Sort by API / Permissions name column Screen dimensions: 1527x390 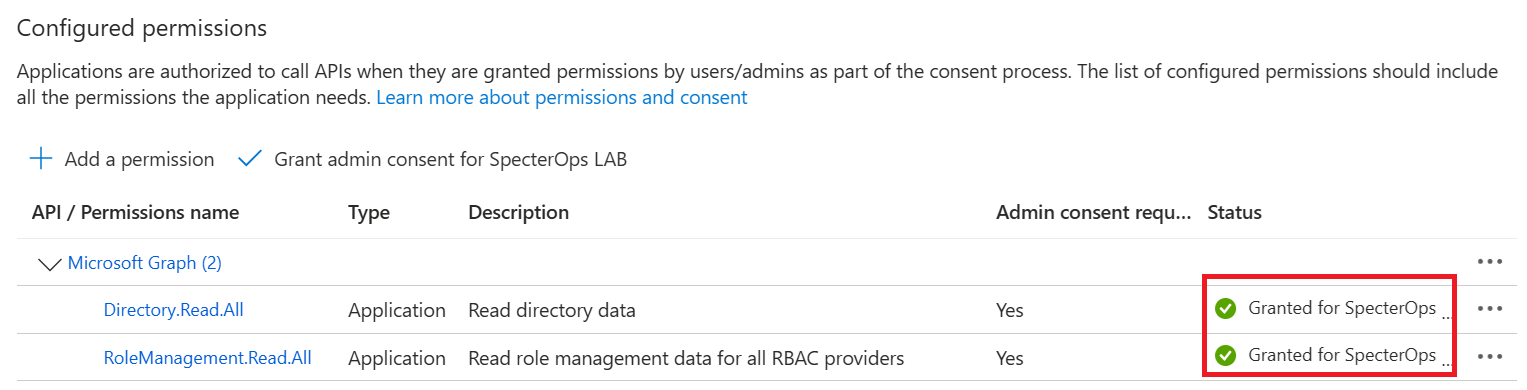135,213
